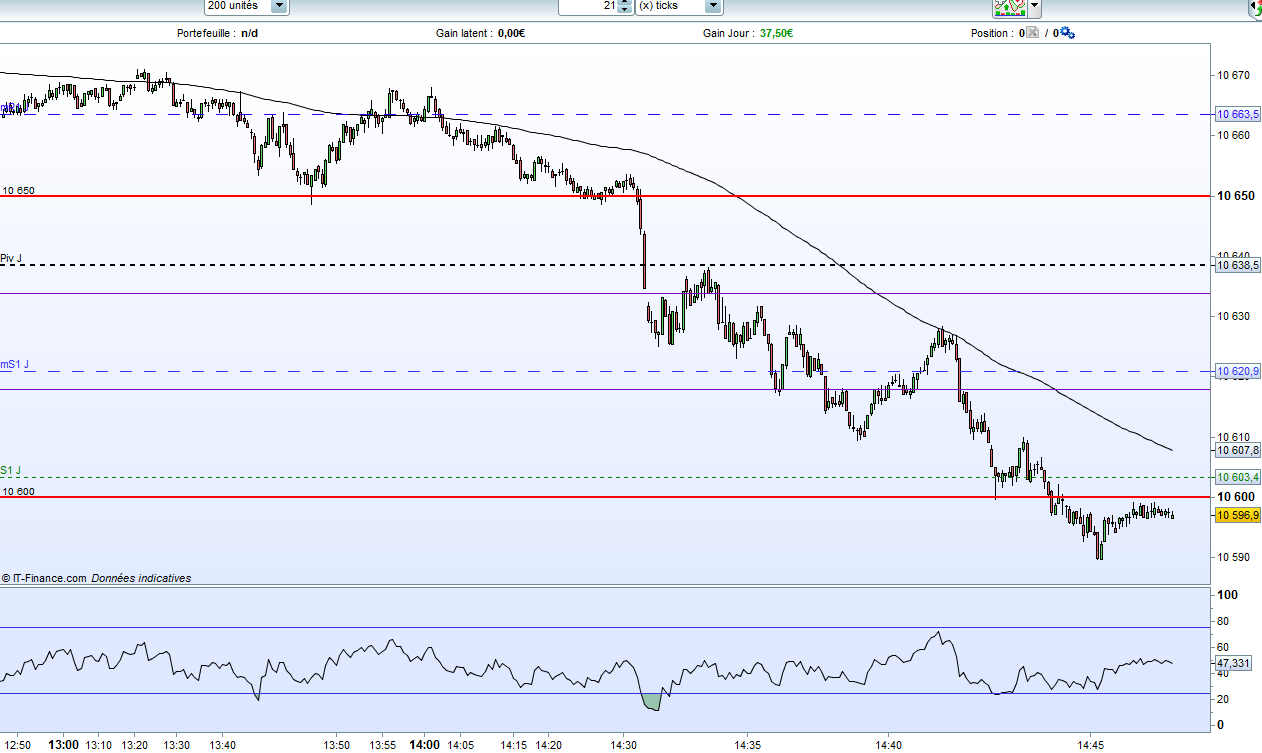This screenshot has width=1262, height=753.
Task: Click the Position label in the header
Action: point(990,33)
